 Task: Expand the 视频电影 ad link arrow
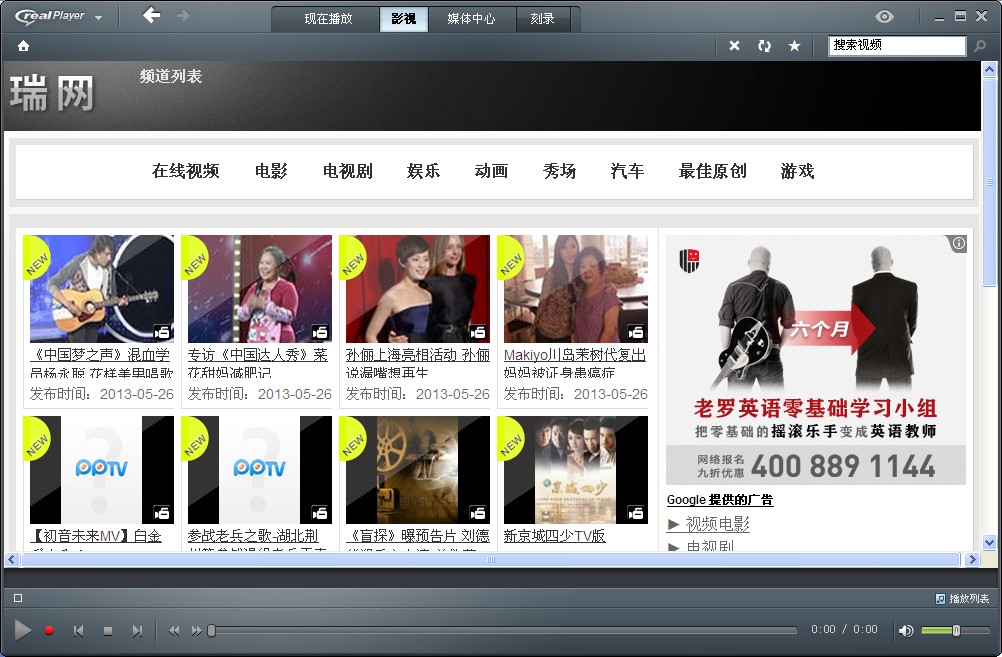click(673, 524)
